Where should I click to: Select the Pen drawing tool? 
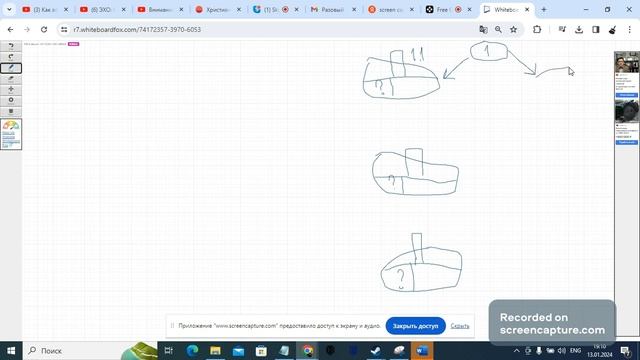coord(11,68)
